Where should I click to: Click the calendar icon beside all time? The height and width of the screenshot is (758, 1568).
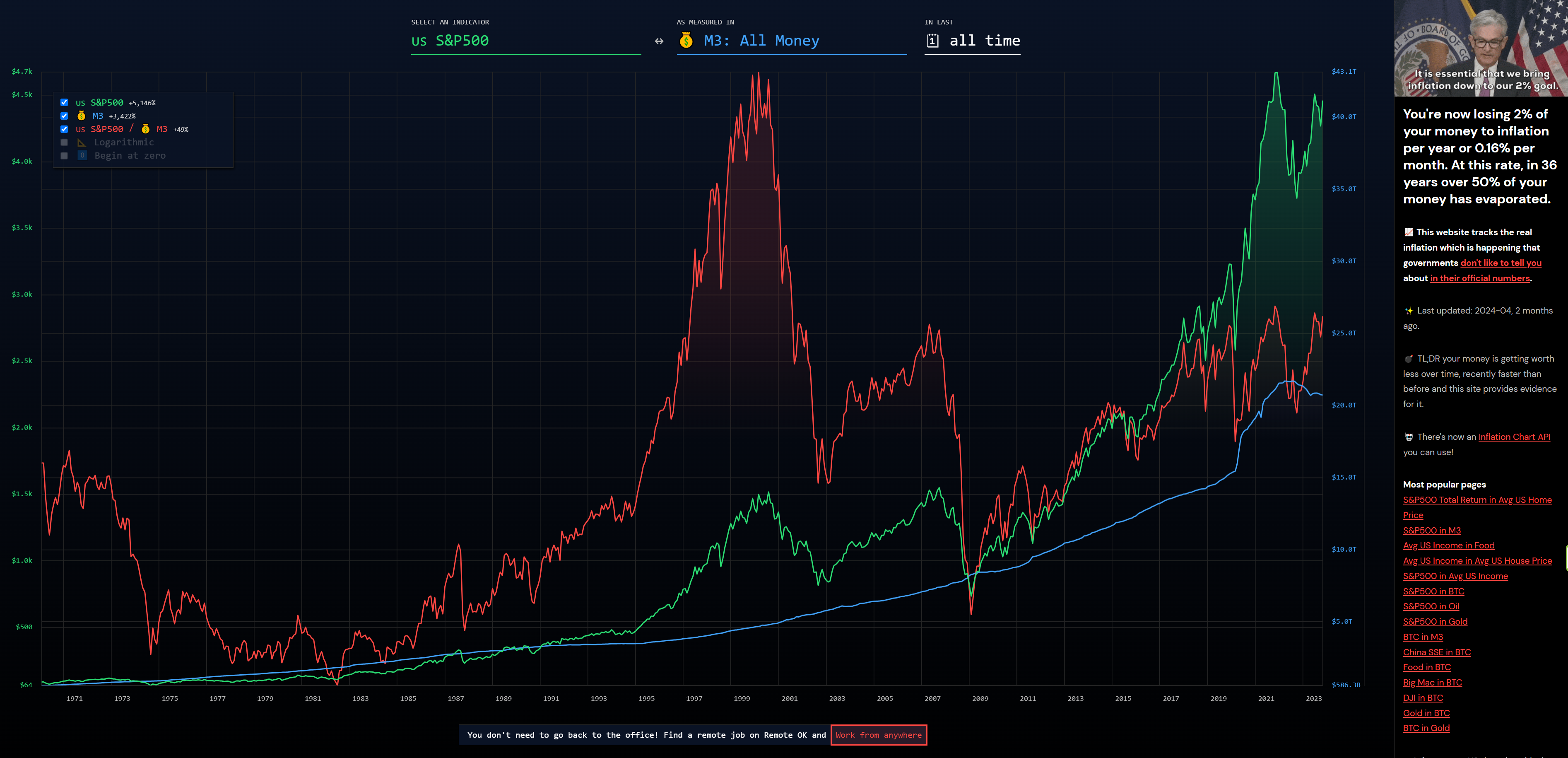932,41
